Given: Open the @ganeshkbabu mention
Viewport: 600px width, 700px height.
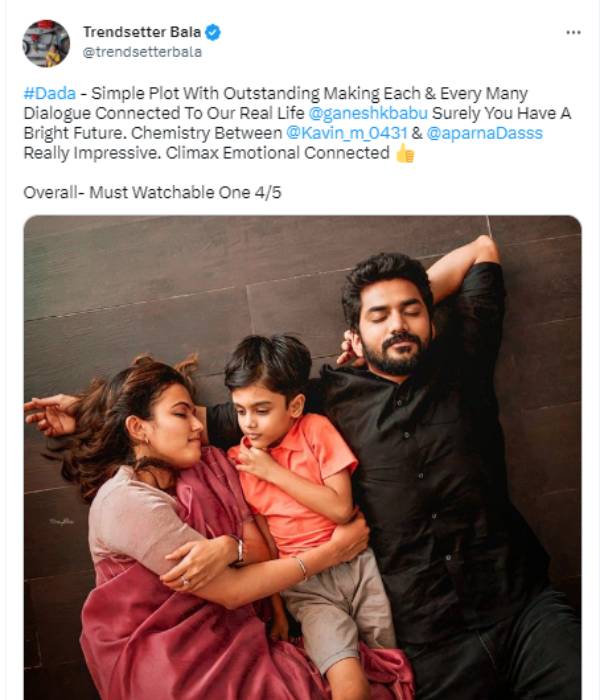Looking at the screenshot, I should (x=368, y=113).
